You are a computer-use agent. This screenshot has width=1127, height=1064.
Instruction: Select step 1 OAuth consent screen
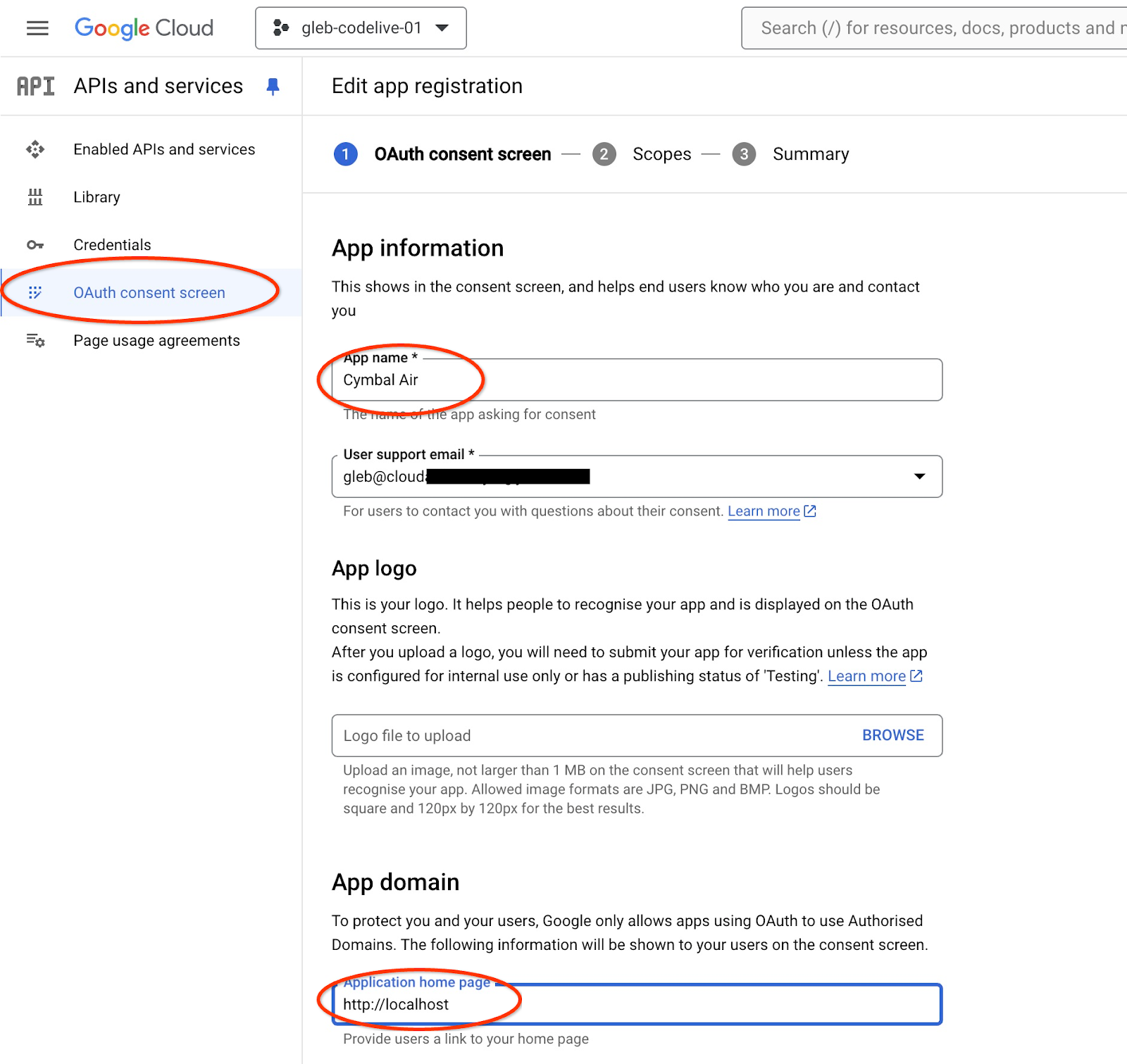click(462, 154)
